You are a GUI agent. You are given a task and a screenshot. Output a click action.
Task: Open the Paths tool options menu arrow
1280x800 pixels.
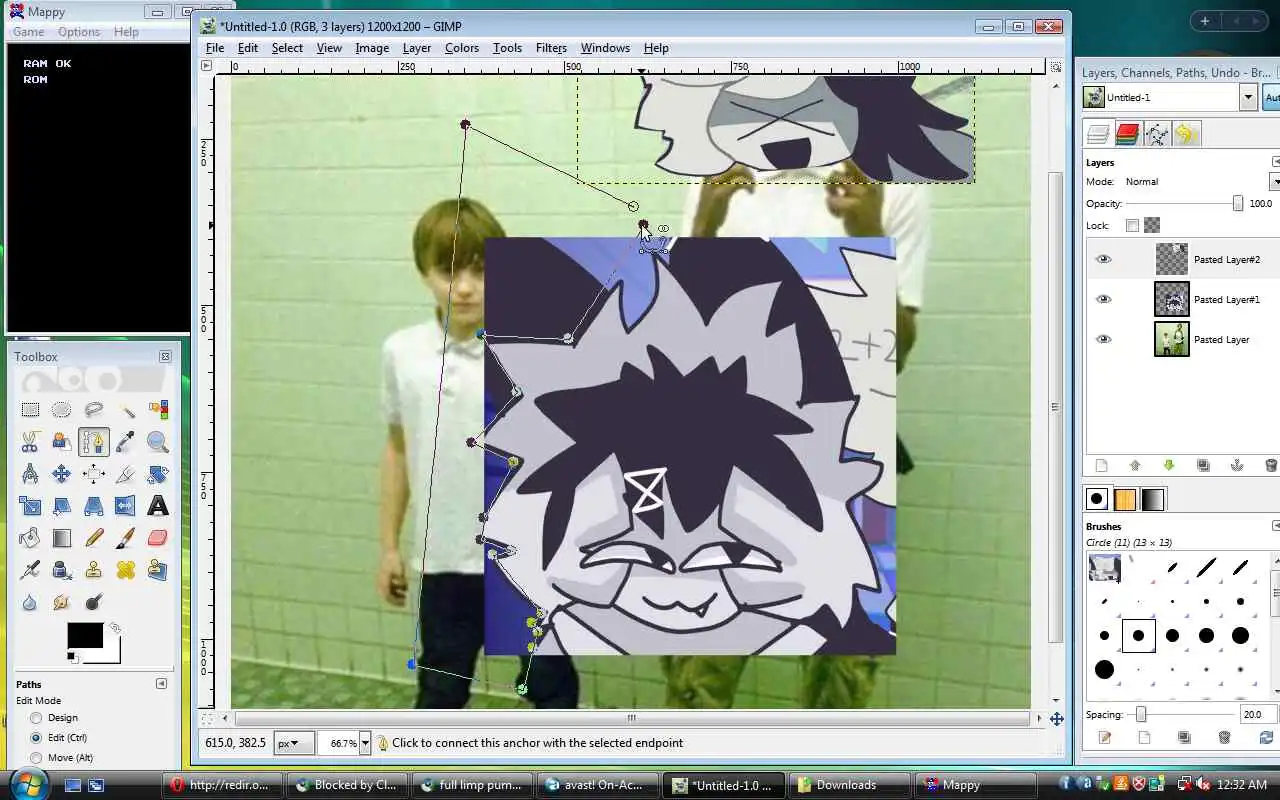click(161, 684)
